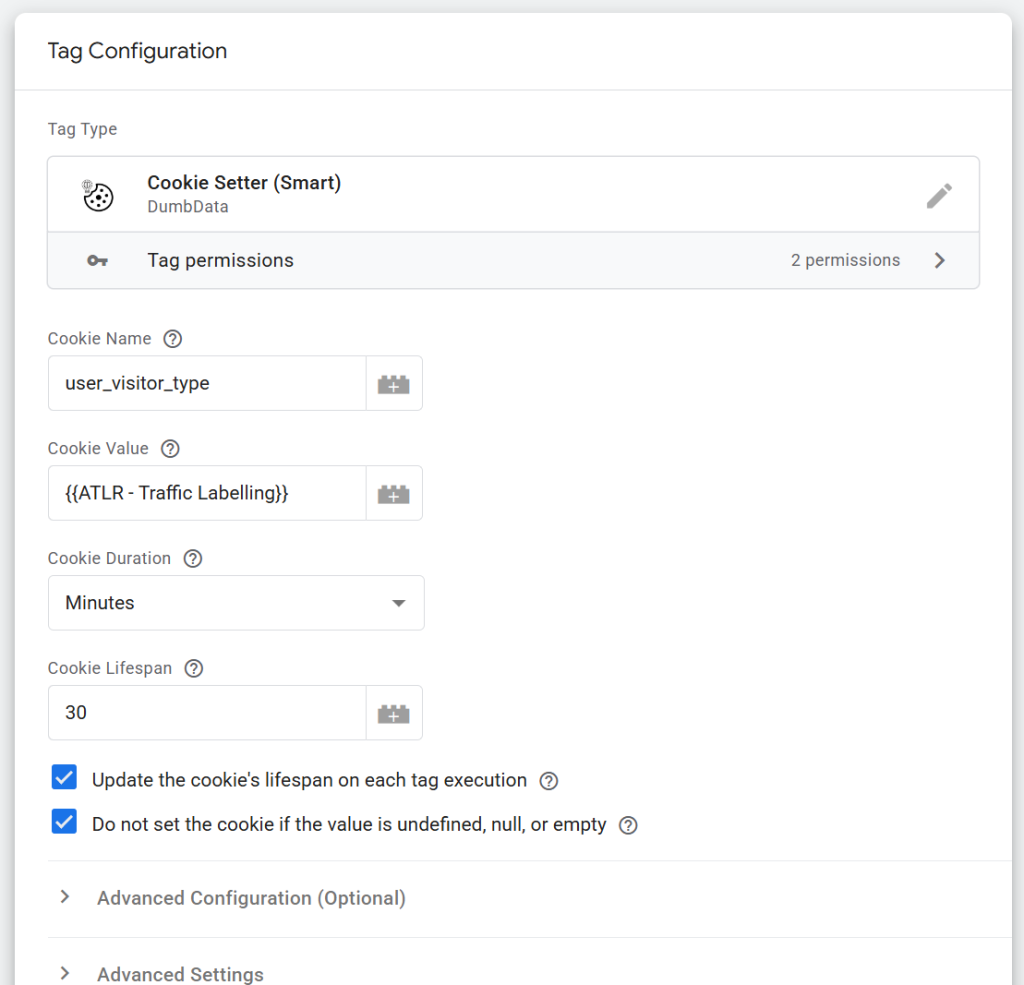Viewport: 1024px width, 985px height.
Task: Click the Cookie Name input field
Action: pyautogui.click(x=207, y=384)
